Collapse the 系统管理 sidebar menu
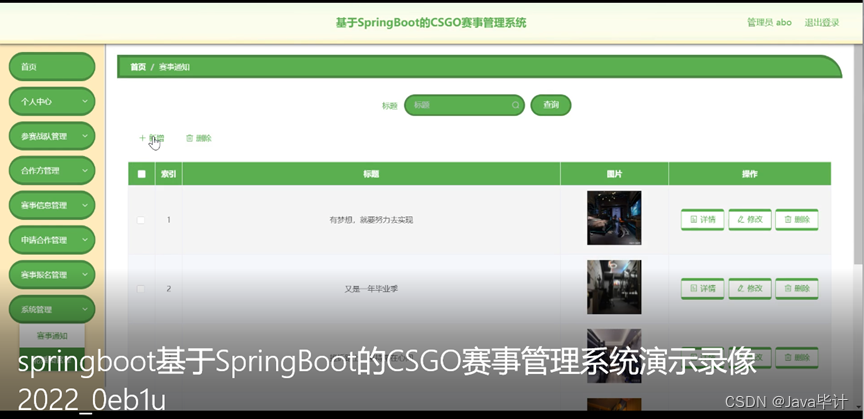864x419 pixels. (x=52, y=309)
